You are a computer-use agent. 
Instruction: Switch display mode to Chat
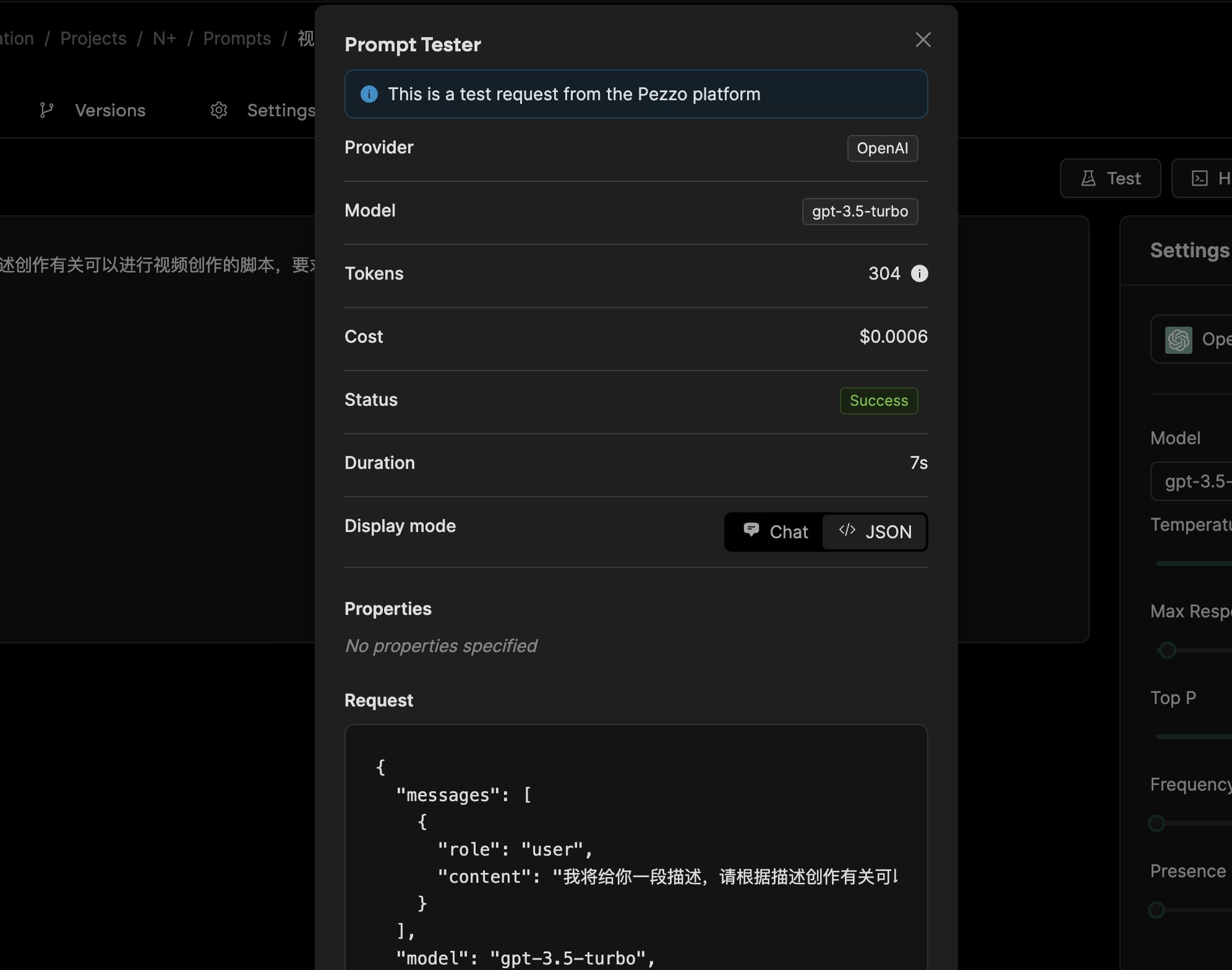tap(776, 531)
